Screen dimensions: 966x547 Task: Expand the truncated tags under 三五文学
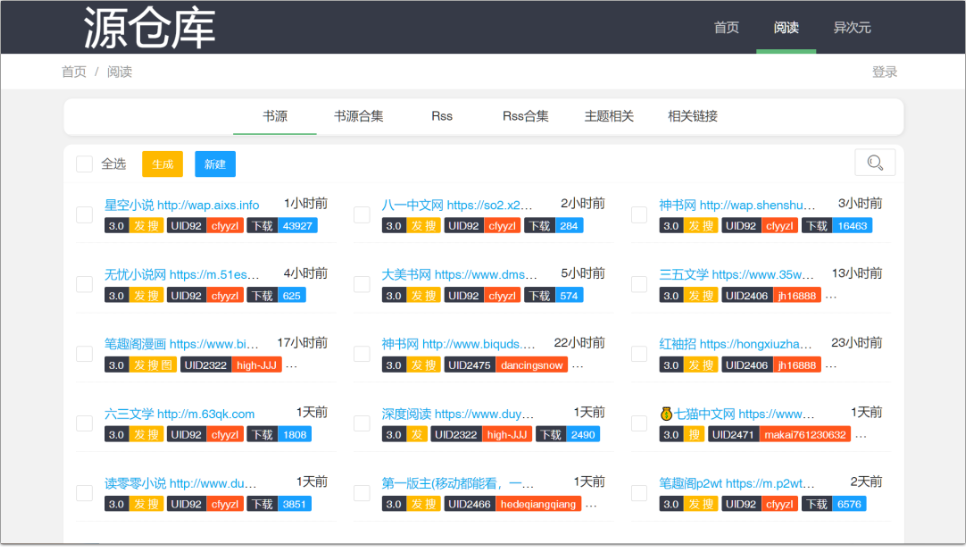pyautogui.click(x=831, y=296)
